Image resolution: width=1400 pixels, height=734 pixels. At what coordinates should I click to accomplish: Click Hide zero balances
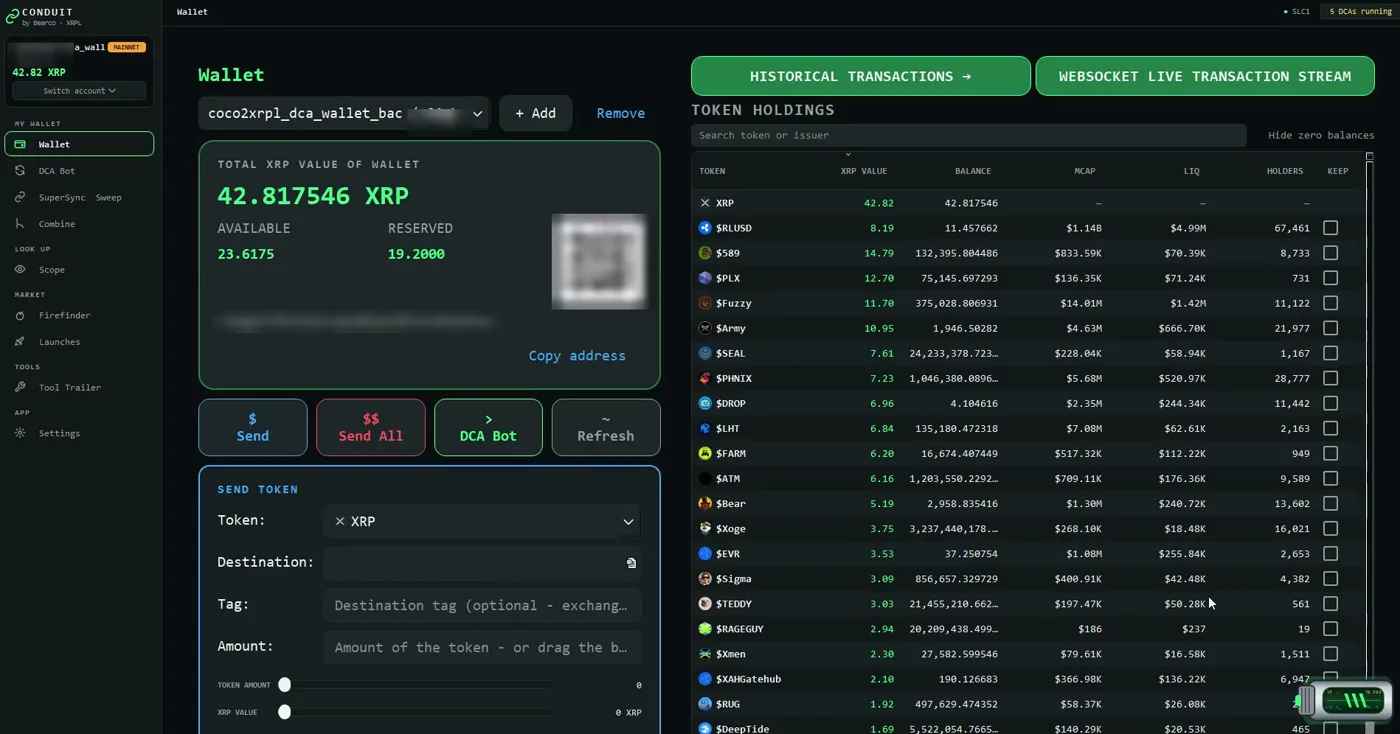coord(1321,135)
